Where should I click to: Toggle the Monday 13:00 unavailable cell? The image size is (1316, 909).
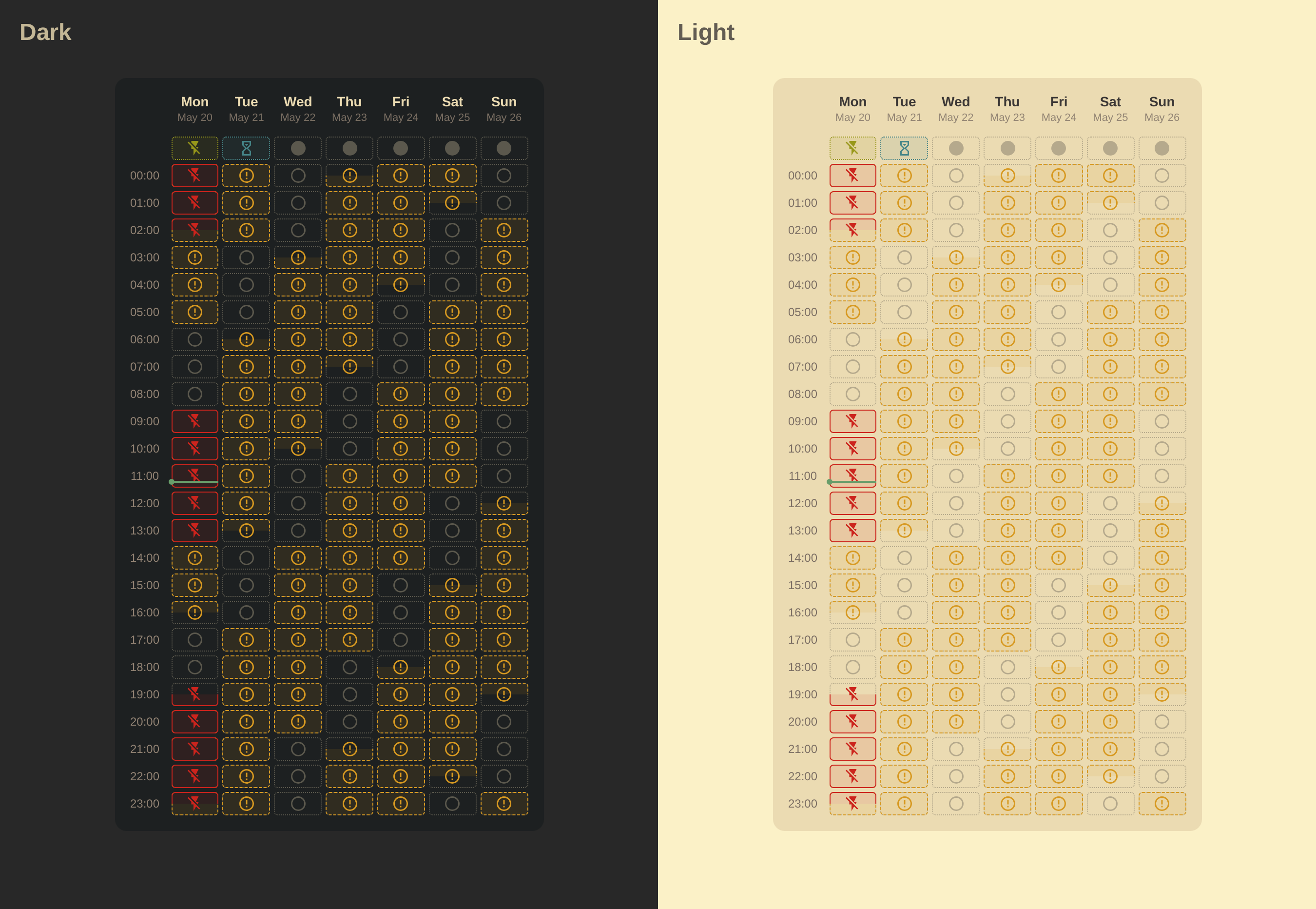194,530
